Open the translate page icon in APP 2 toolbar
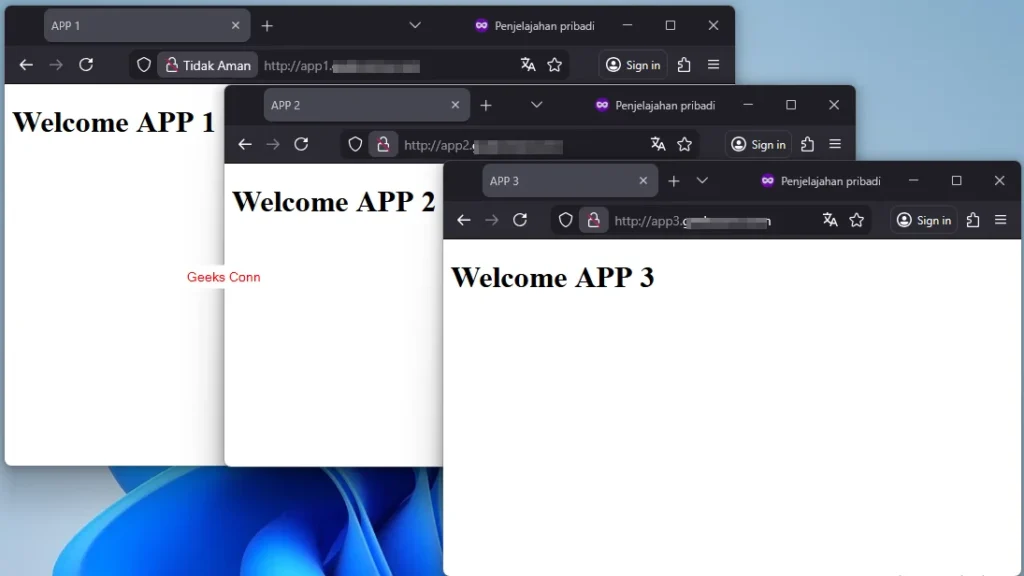This screenshot has height=576, width=1024. 658,144
